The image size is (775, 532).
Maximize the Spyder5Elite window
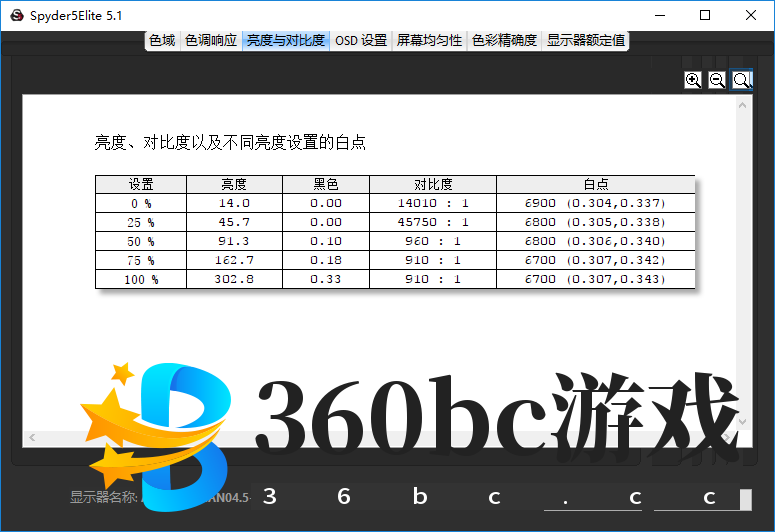coord(705,15)
